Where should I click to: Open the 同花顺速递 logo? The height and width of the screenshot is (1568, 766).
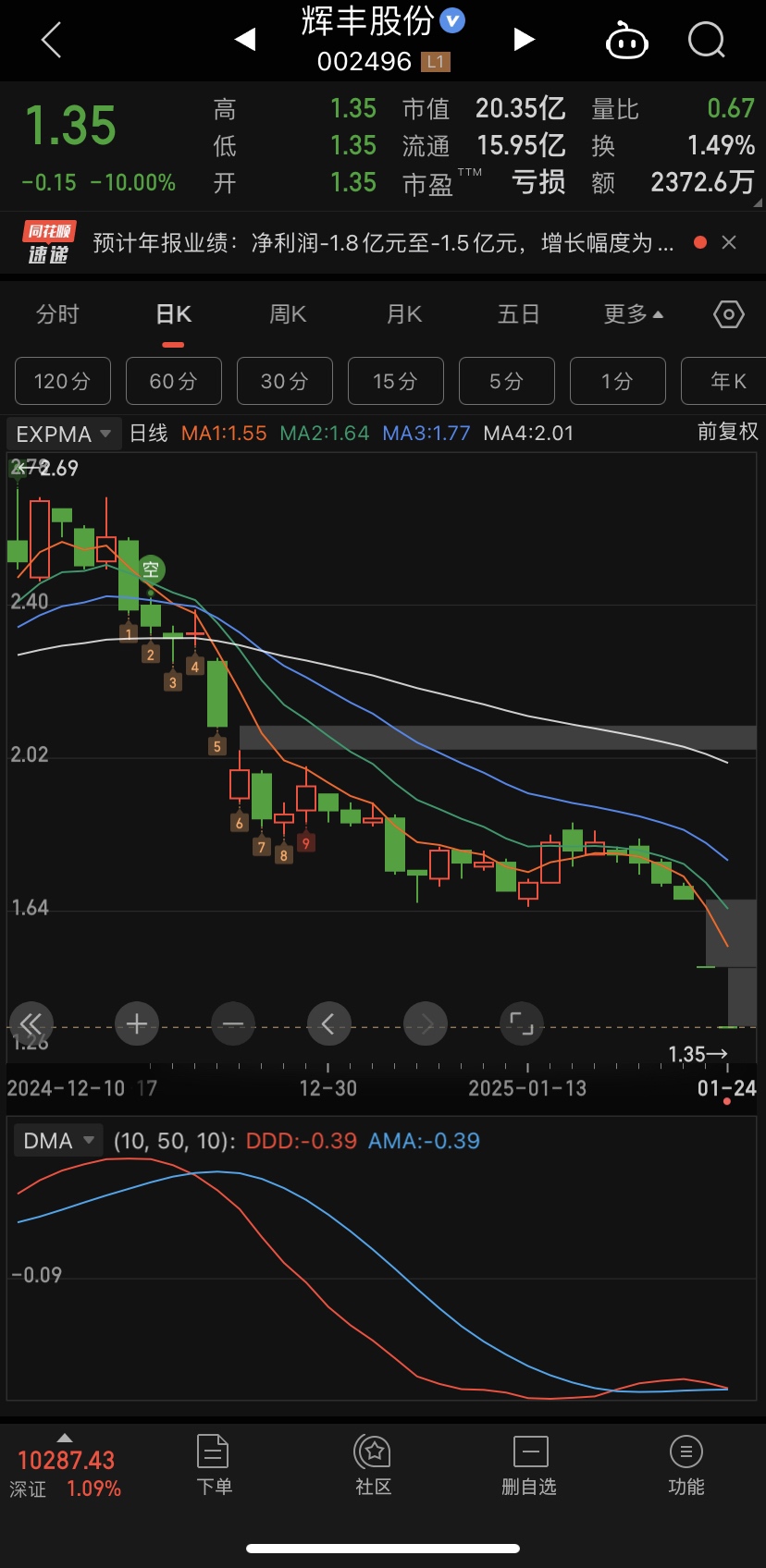49,243
